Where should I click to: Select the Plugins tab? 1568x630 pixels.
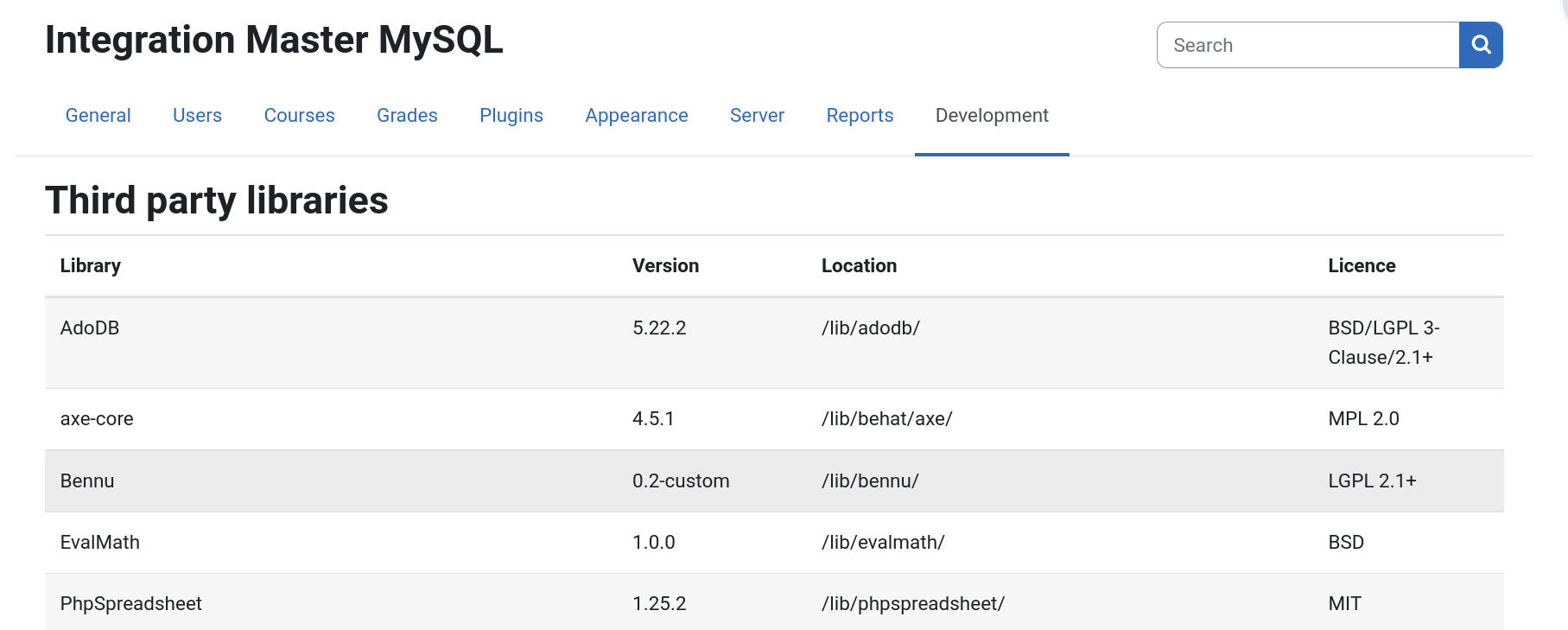(511, 116)
